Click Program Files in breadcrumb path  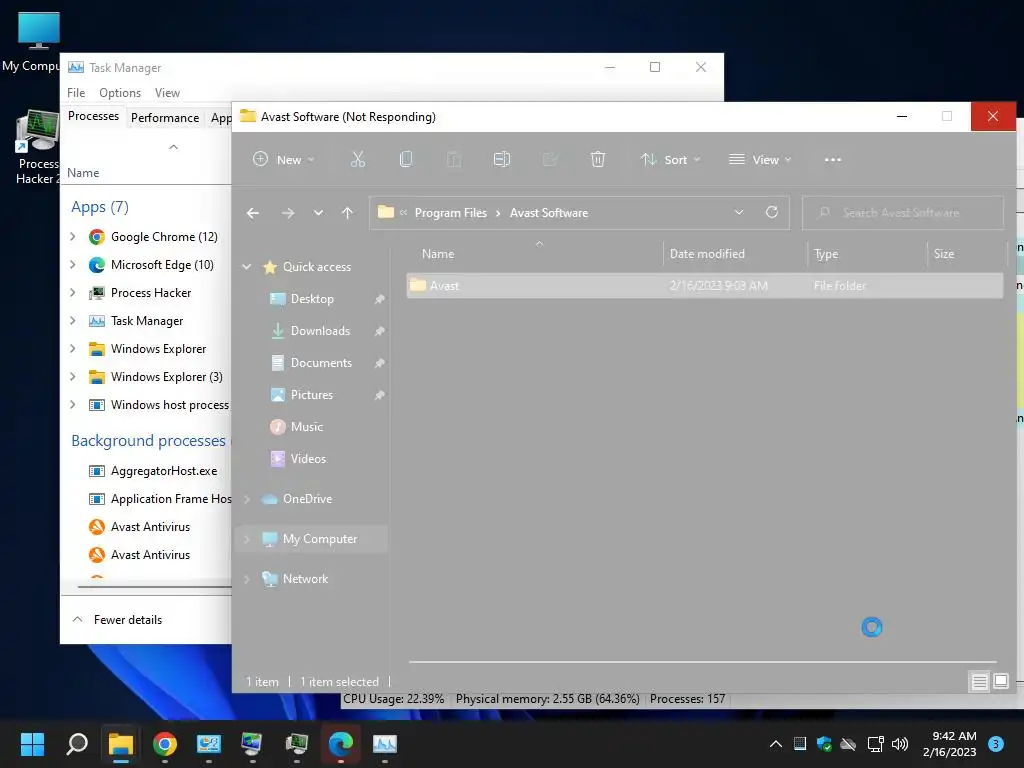click(x=451, y=213)
